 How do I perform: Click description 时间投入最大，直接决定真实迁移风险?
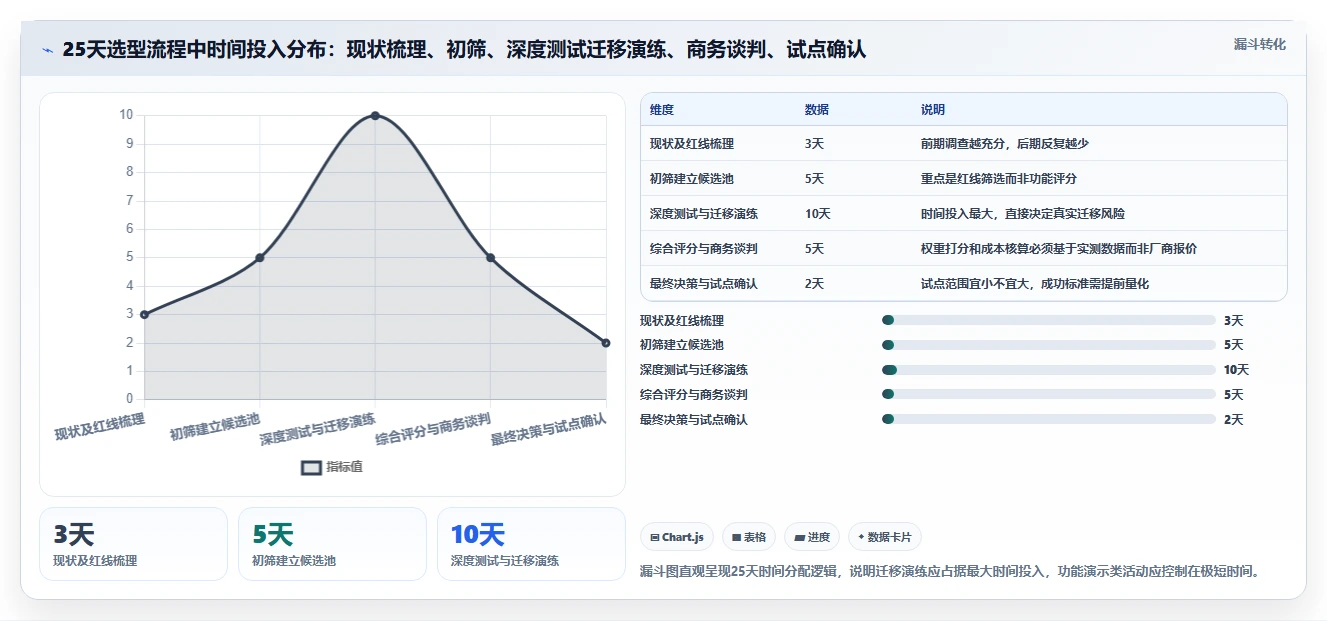(1023, 214)
